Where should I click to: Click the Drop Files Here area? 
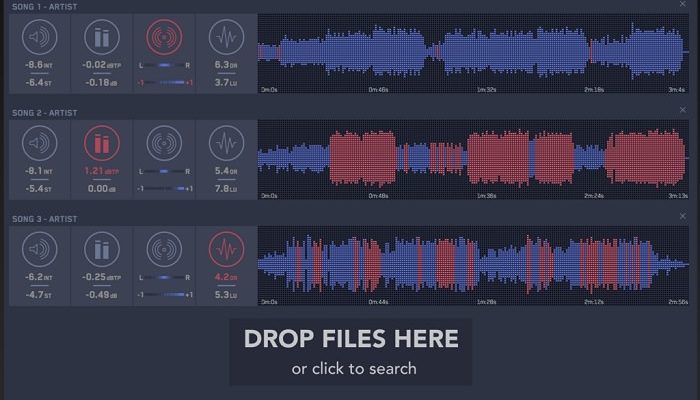point(351,339)
